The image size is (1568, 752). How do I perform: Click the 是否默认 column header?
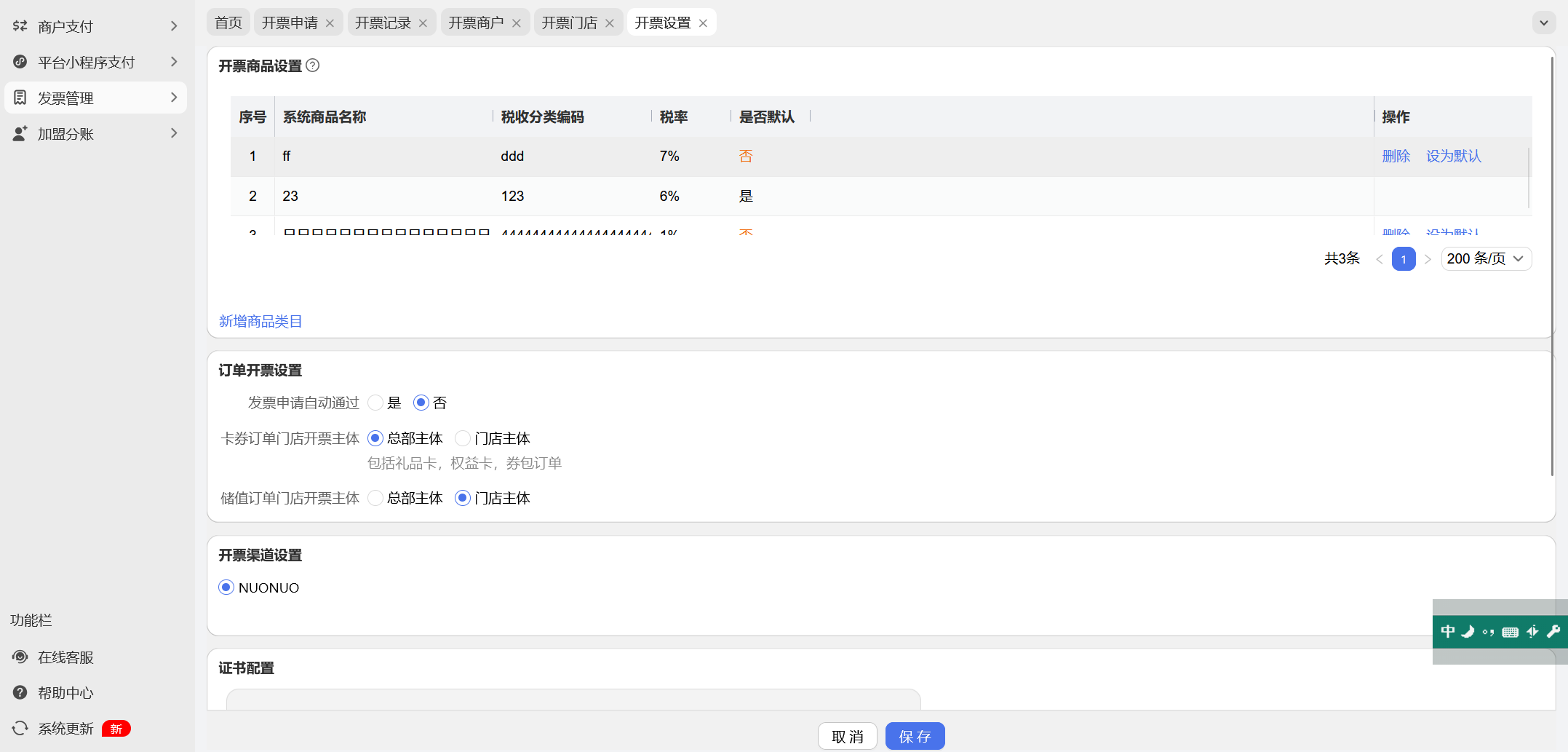767,116
